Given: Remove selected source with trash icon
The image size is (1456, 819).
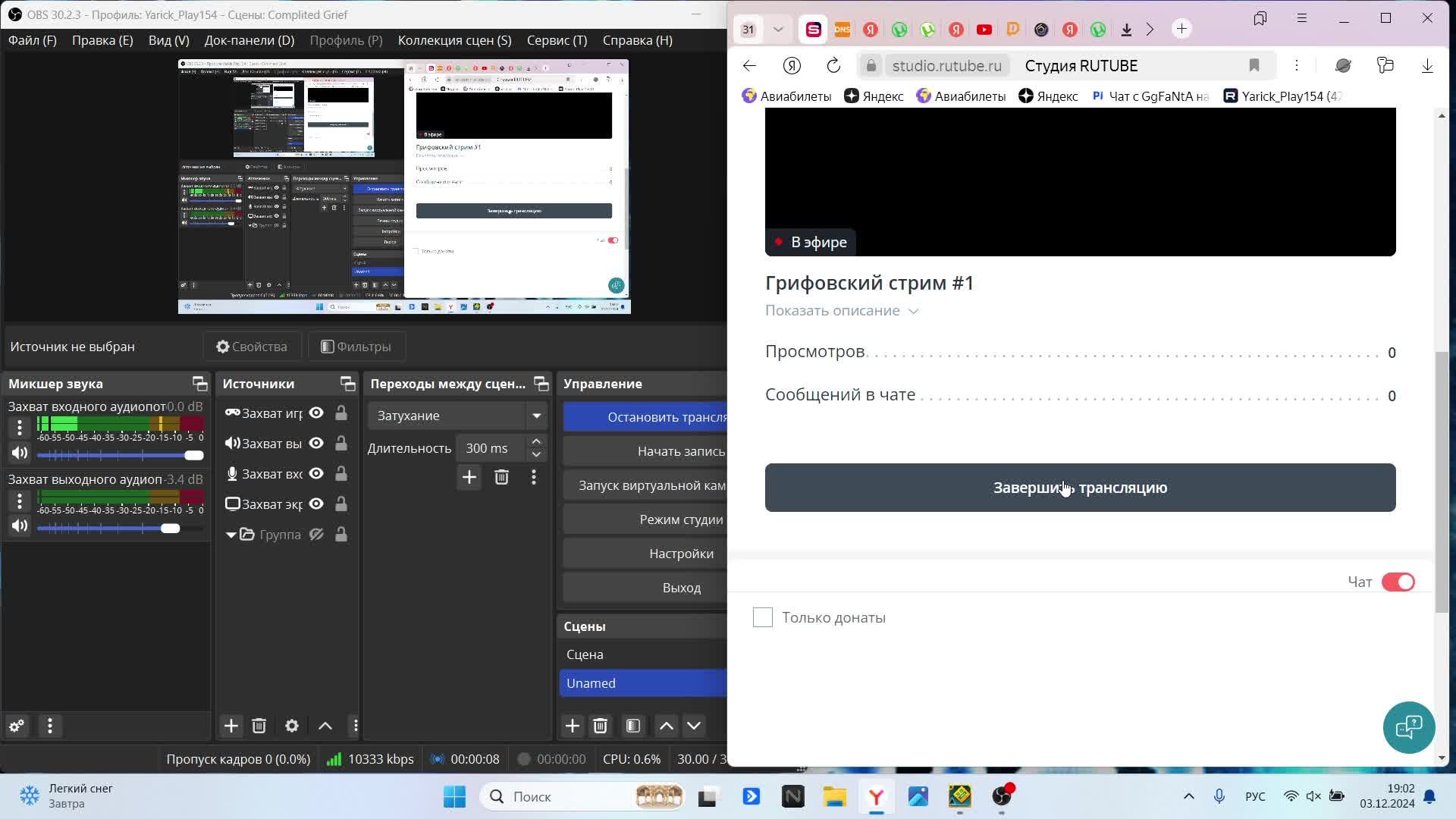Looking at the screenshot, I should click(259, 726).
